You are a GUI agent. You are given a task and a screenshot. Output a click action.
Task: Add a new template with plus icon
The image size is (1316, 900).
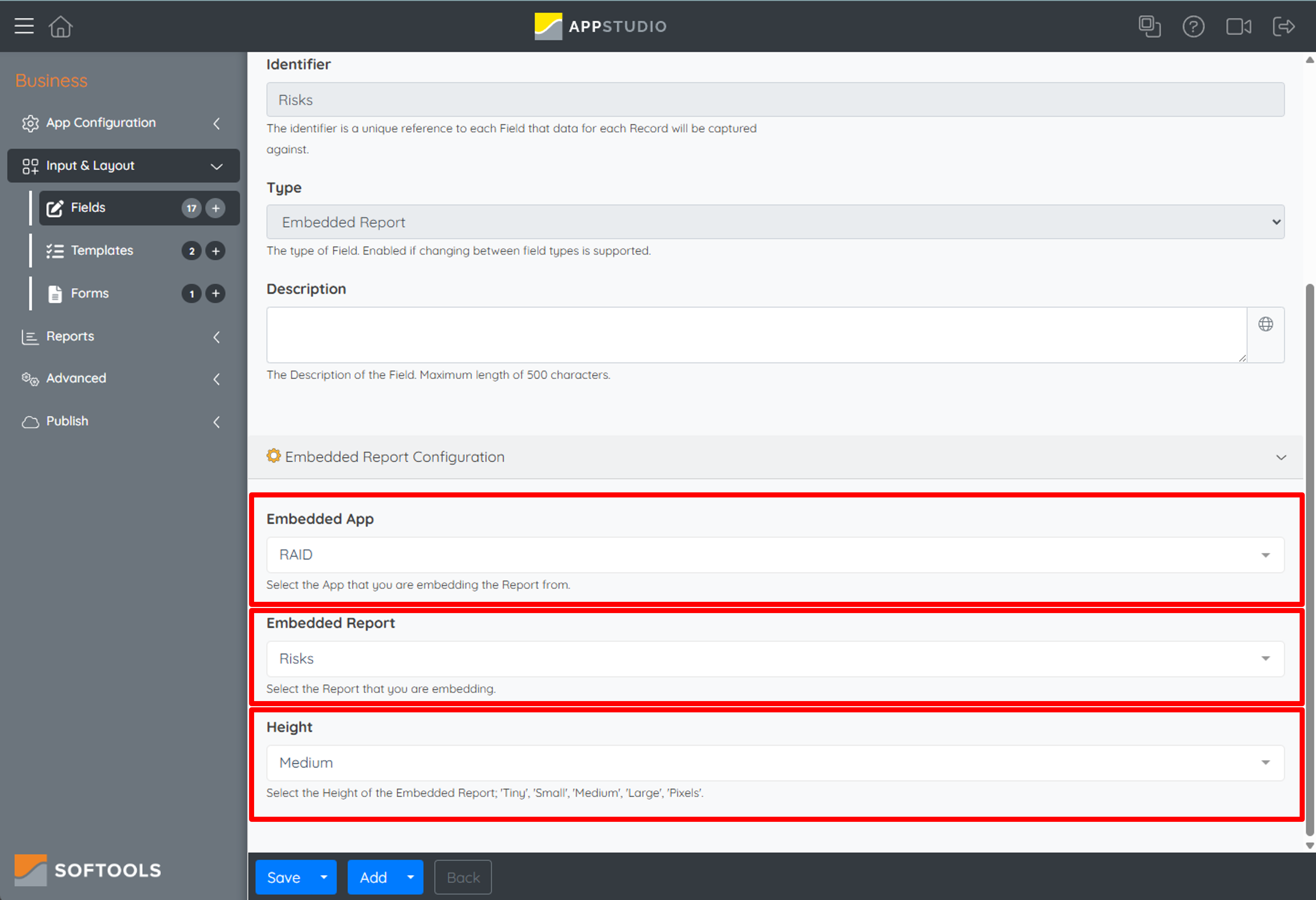tap(215, 251)
